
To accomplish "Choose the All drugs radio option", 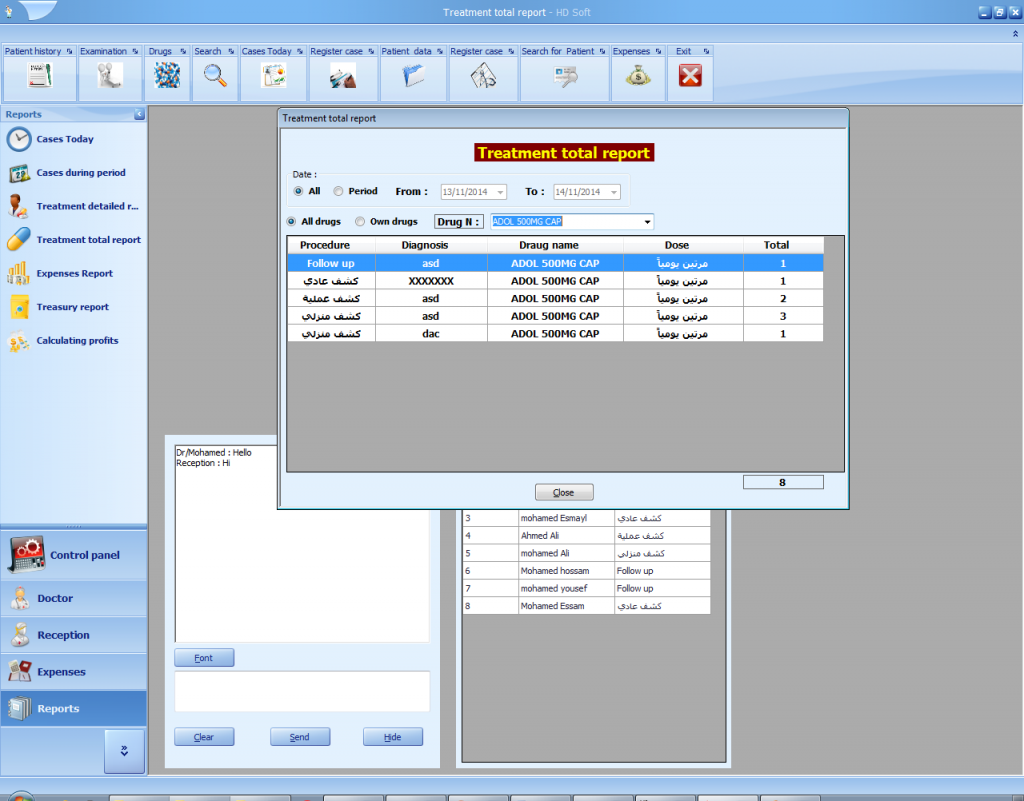I will coord(291,221).
